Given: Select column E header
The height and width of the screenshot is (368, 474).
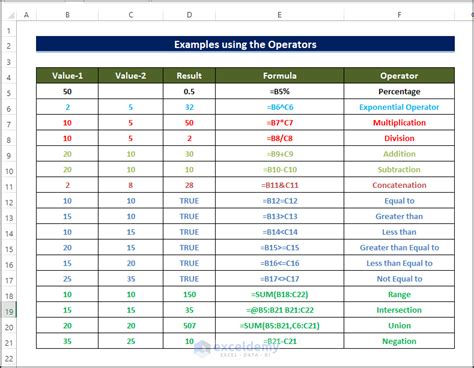Looking at the screenshot, I should pyautogui.click(x=279, y=15).
